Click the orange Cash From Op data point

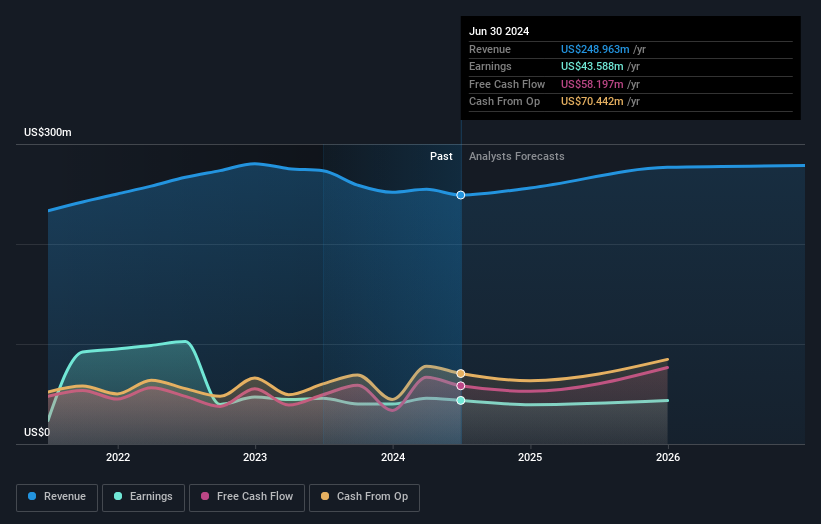click(461, 373)
